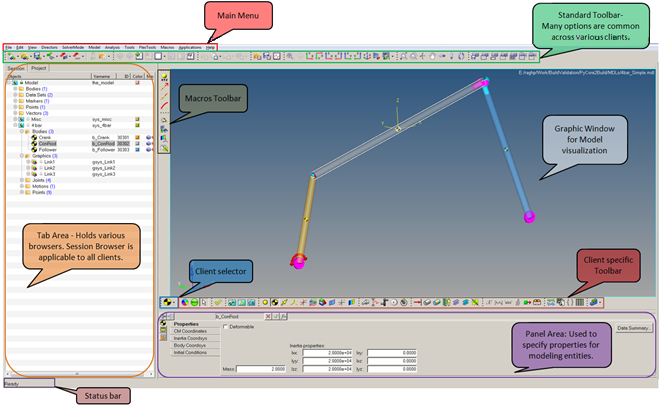Switch to the CM Coordinates tab
660x407 pixels.
click(x=195, y=331)
